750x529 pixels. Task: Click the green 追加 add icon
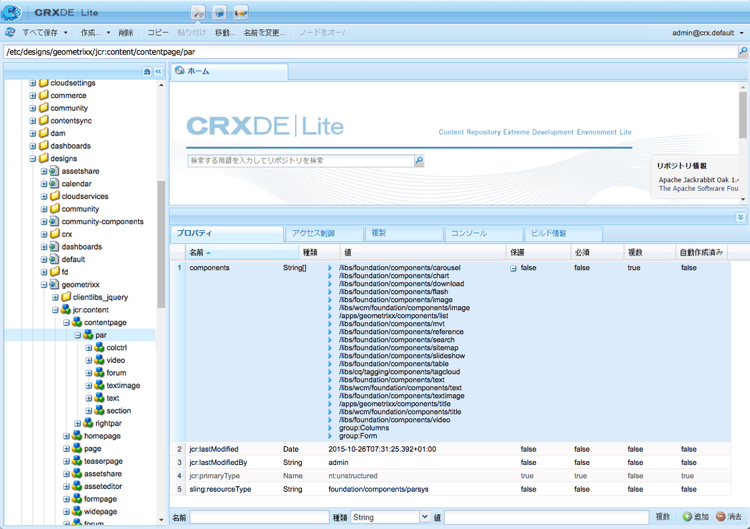[x=687, y=517]
